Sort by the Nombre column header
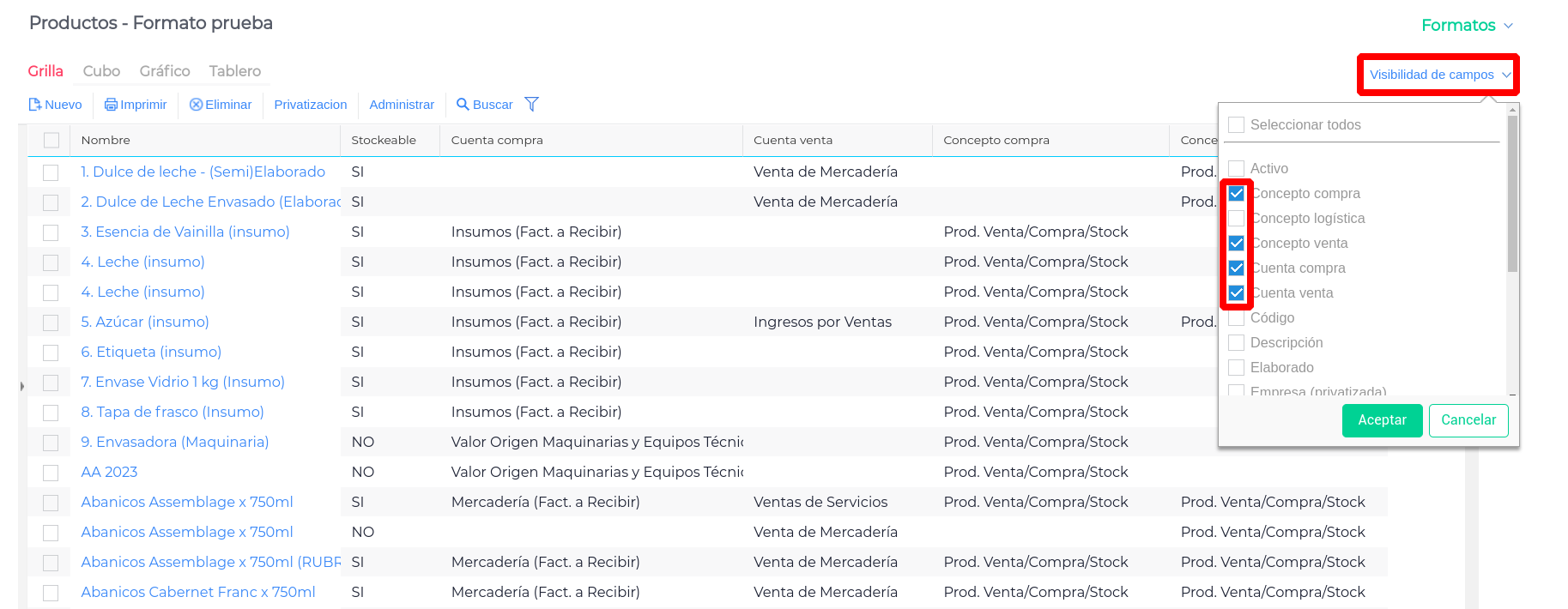 click(x=106, y=141)
